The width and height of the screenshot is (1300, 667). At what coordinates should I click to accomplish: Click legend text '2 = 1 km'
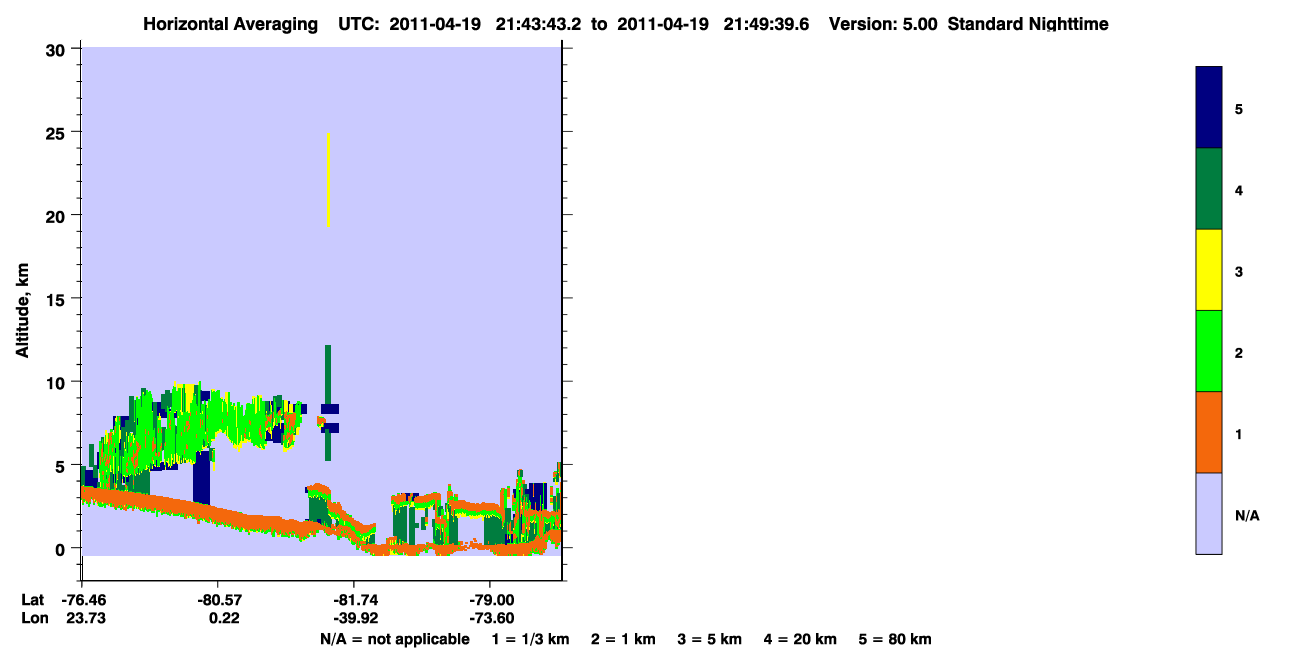click(x=624, y=639)
